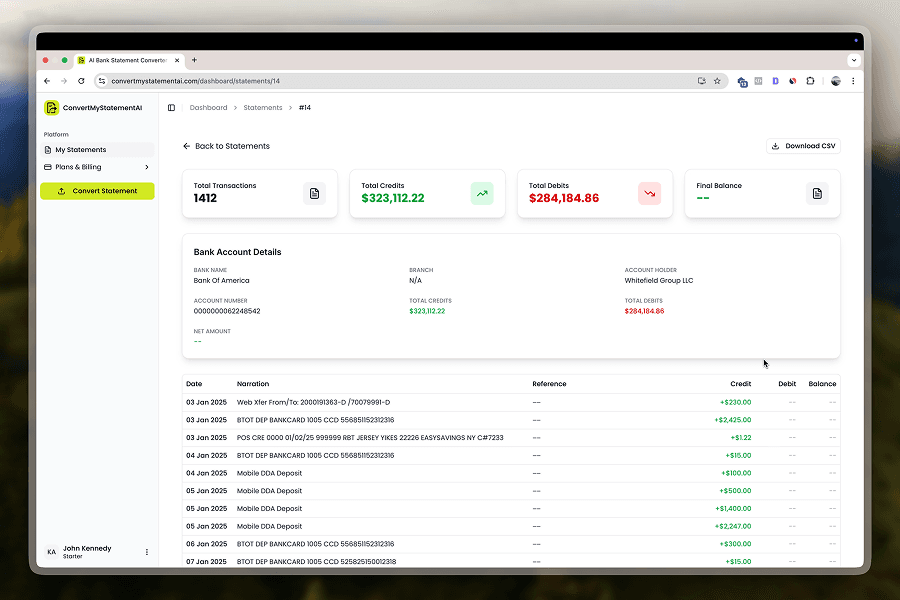
Task: Switch to the AI Bank Statement Converter tab
Action: 130,59
